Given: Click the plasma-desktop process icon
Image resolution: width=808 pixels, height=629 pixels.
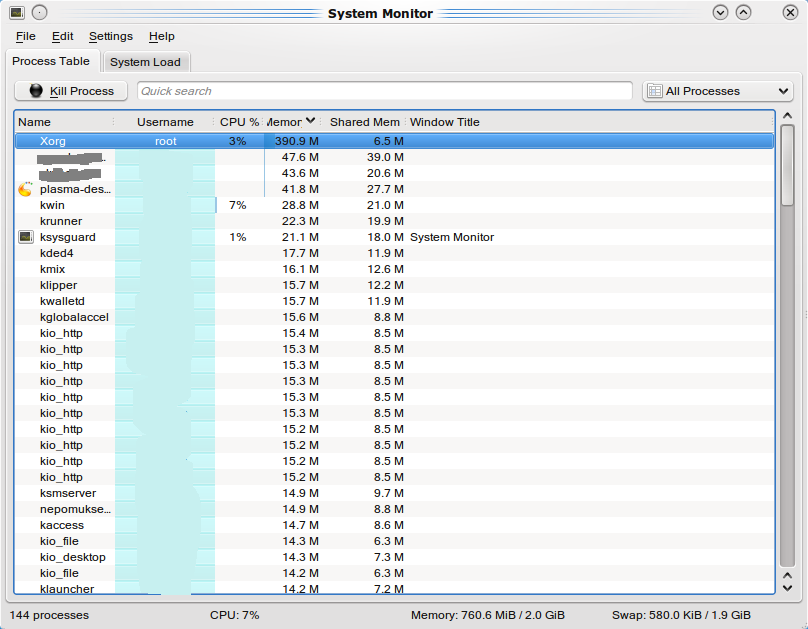Looking at the screenshot, I should pos(25,189).
